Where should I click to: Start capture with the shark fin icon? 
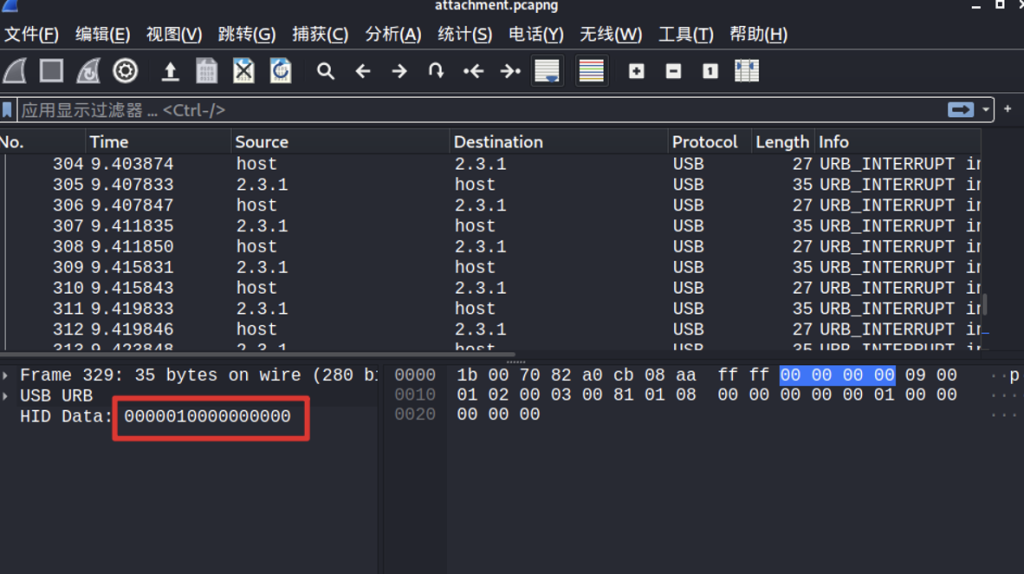(15, 71)
